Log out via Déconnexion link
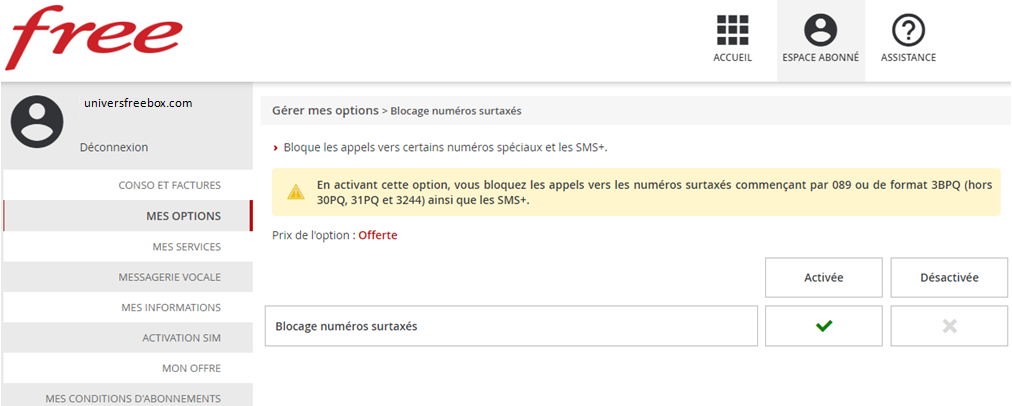The image size is (1012, 406). point(114,147)
